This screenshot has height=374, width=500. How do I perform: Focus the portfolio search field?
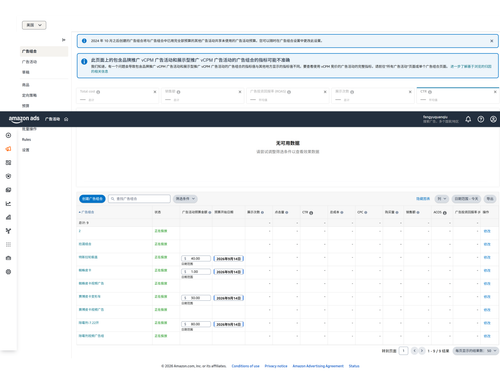(139, 199)
